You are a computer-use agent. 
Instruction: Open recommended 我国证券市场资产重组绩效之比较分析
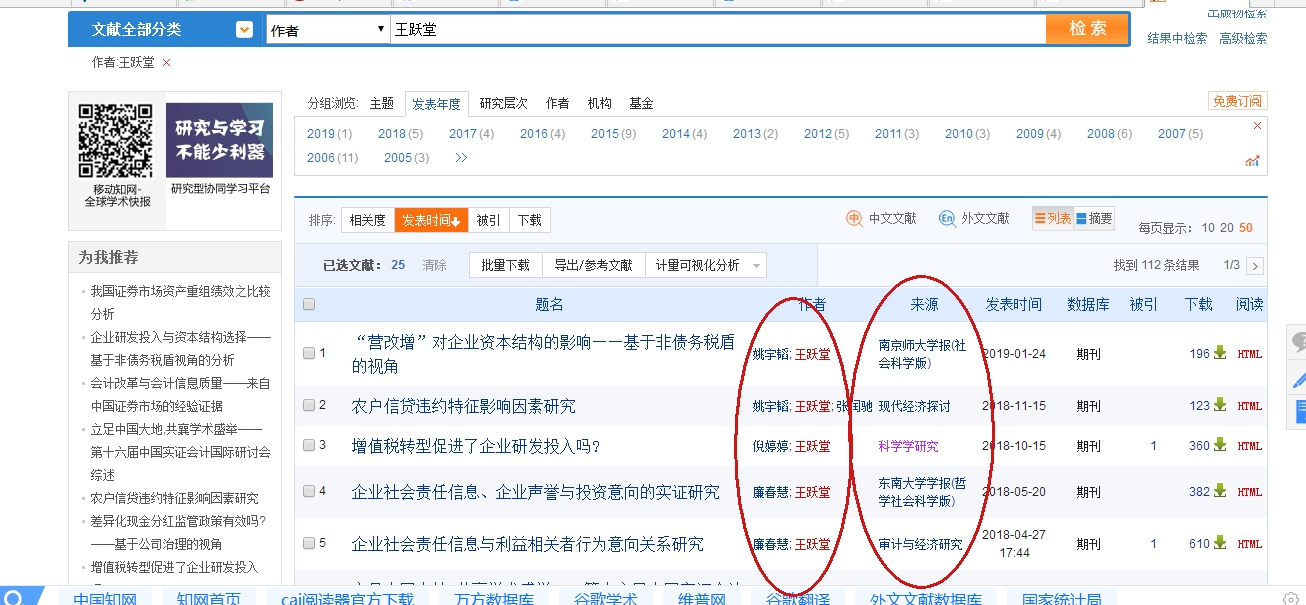180,303
